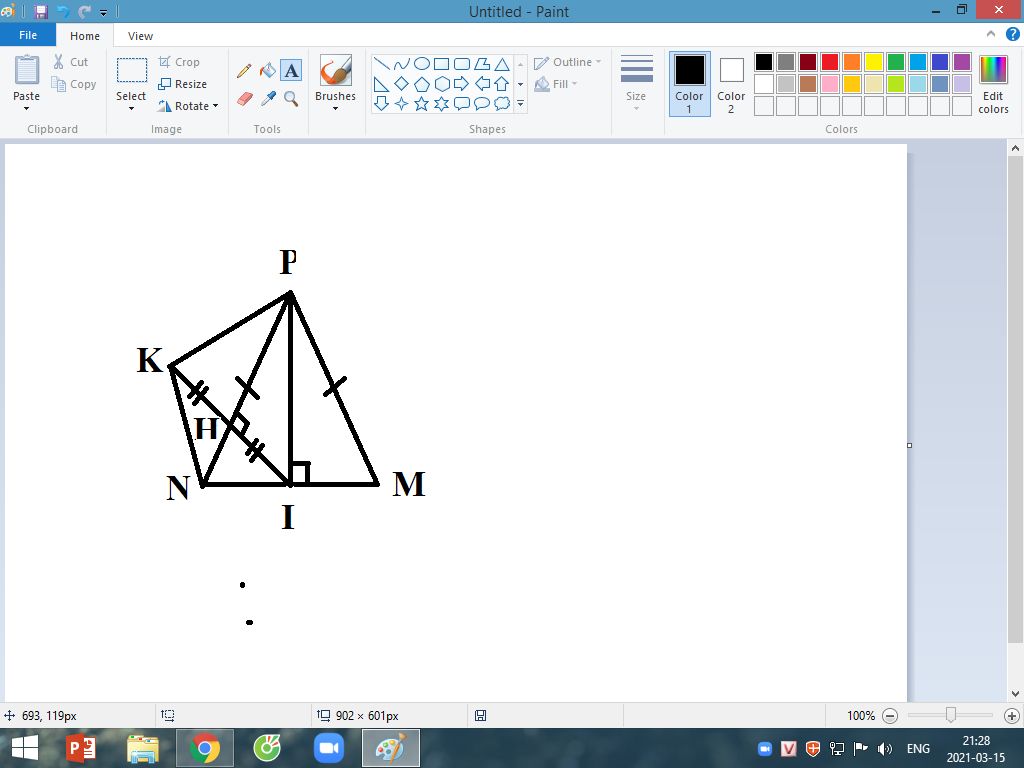
Task: Adjust the zoom slider handle
Action: 951,716
